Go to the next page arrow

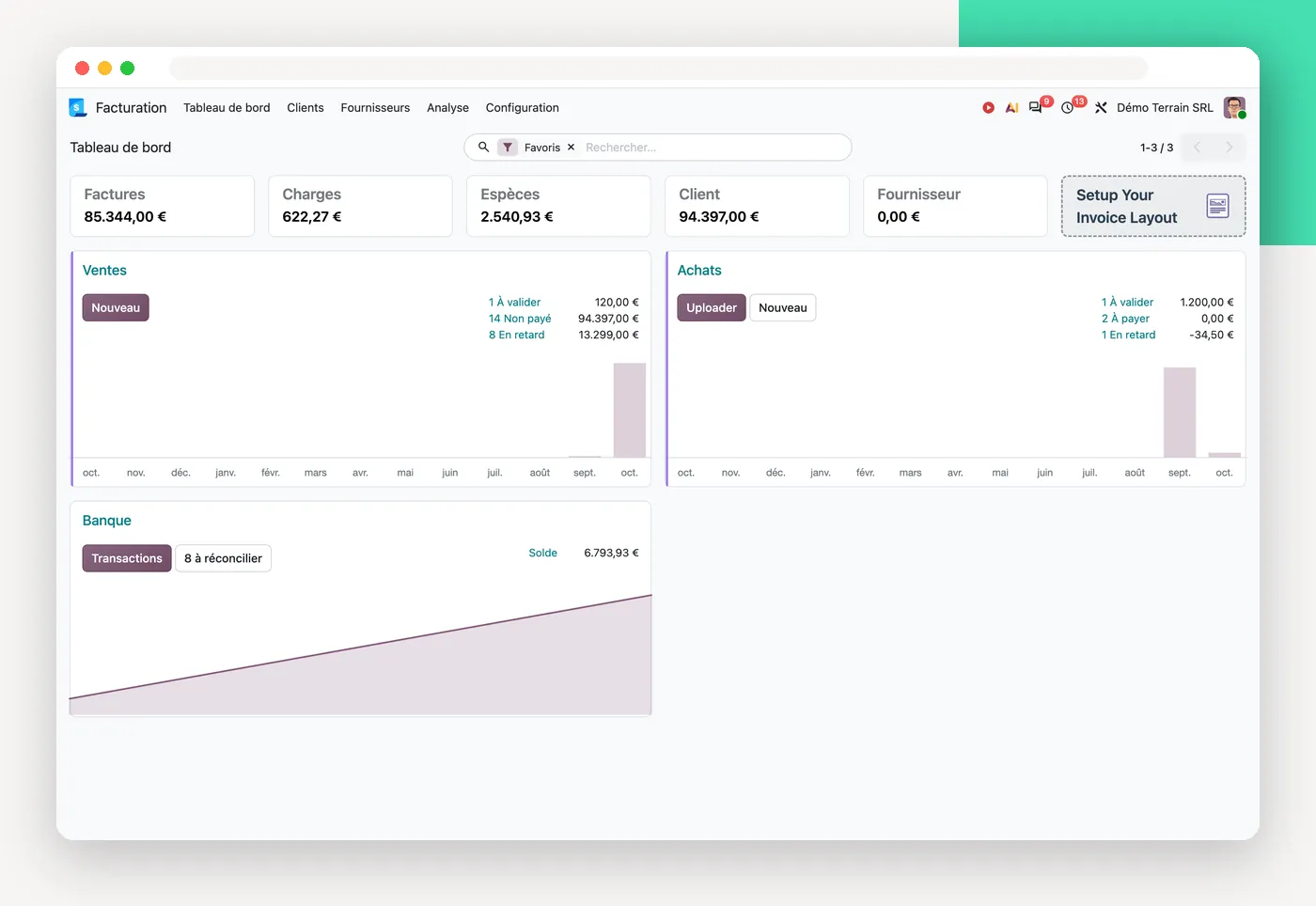pyautogui.click(x=1230, y=148)
